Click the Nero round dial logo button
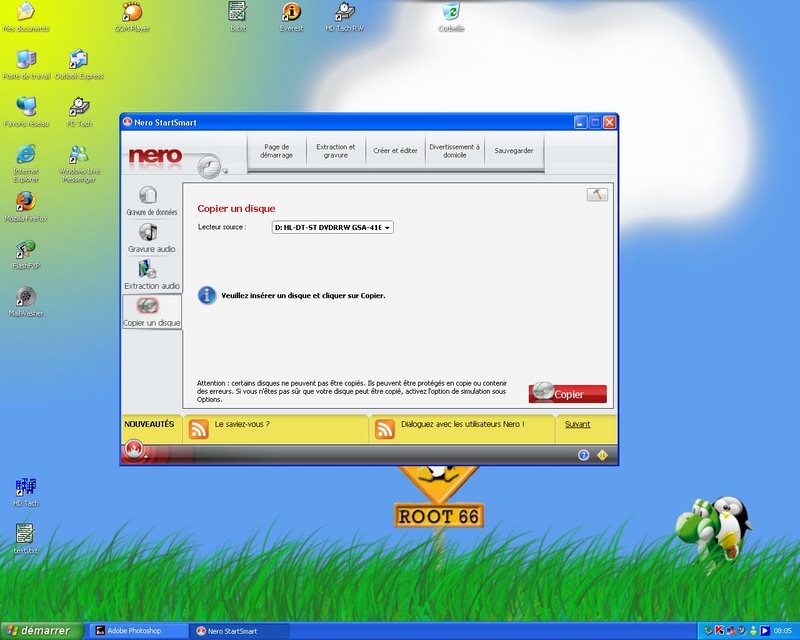Screen dimensions: 800x640 [x=209, y=165]
